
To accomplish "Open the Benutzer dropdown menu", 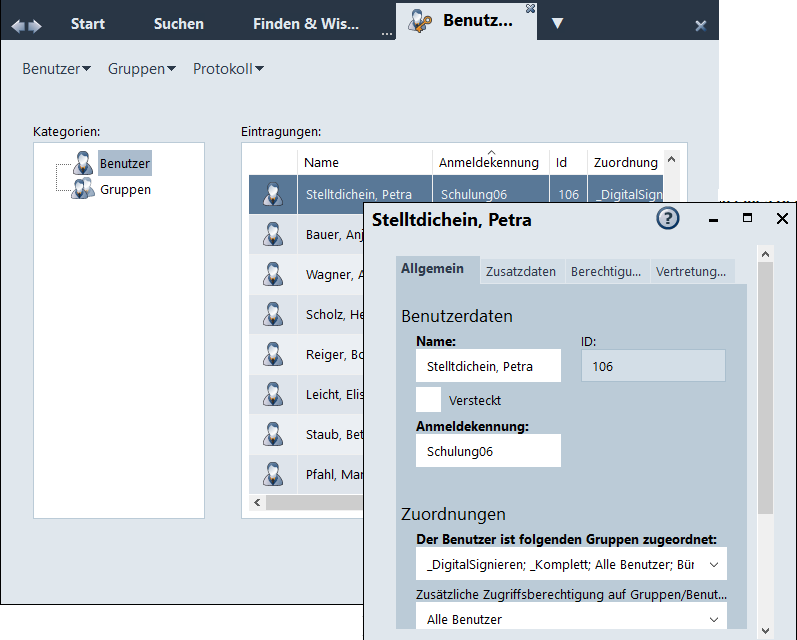I will coord(56,69).
